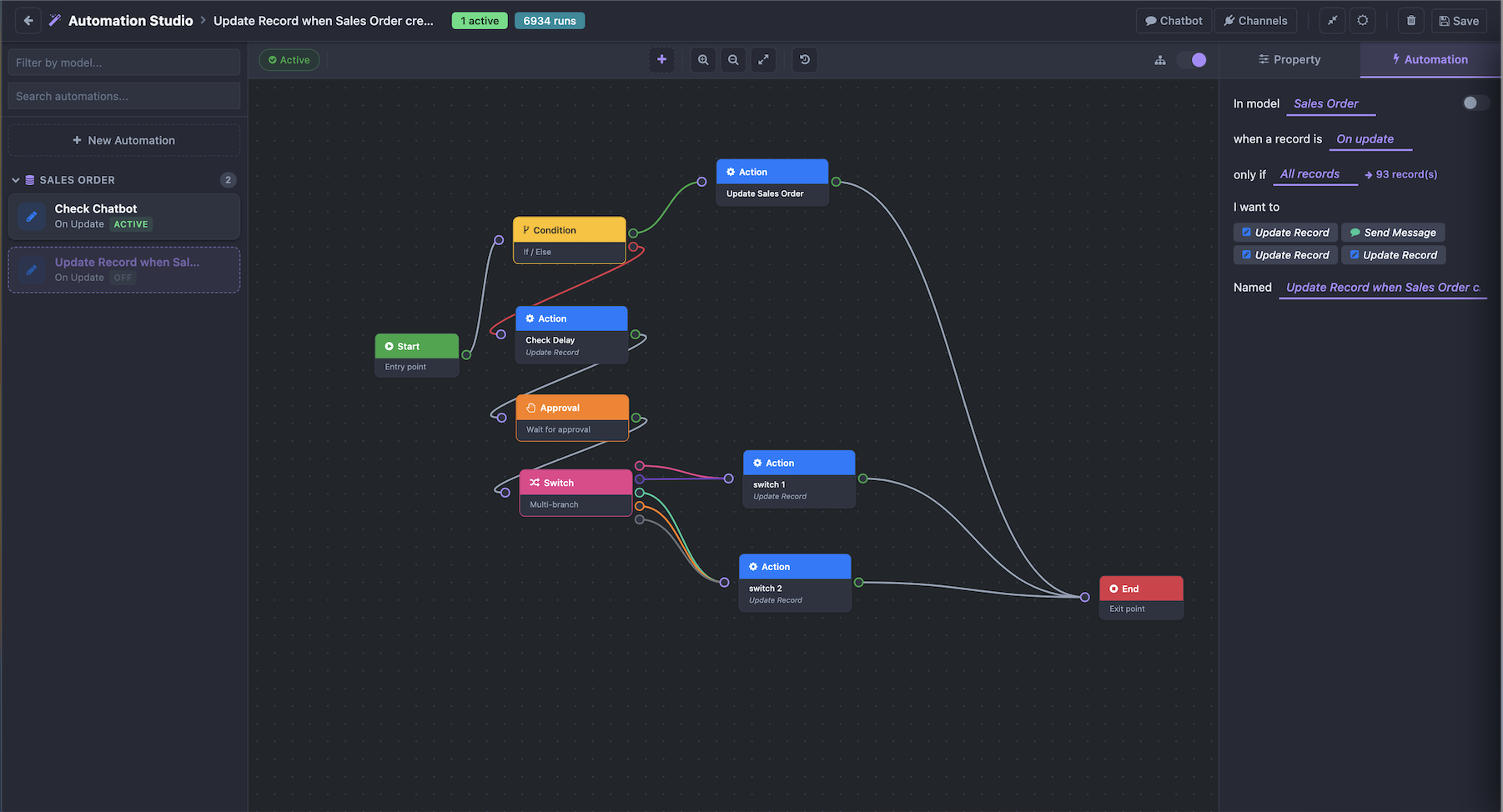Collapse the SALES ORDER group in the sidebar
The width and height of the screenshot is (1503, 812).
tap(15, 179)
